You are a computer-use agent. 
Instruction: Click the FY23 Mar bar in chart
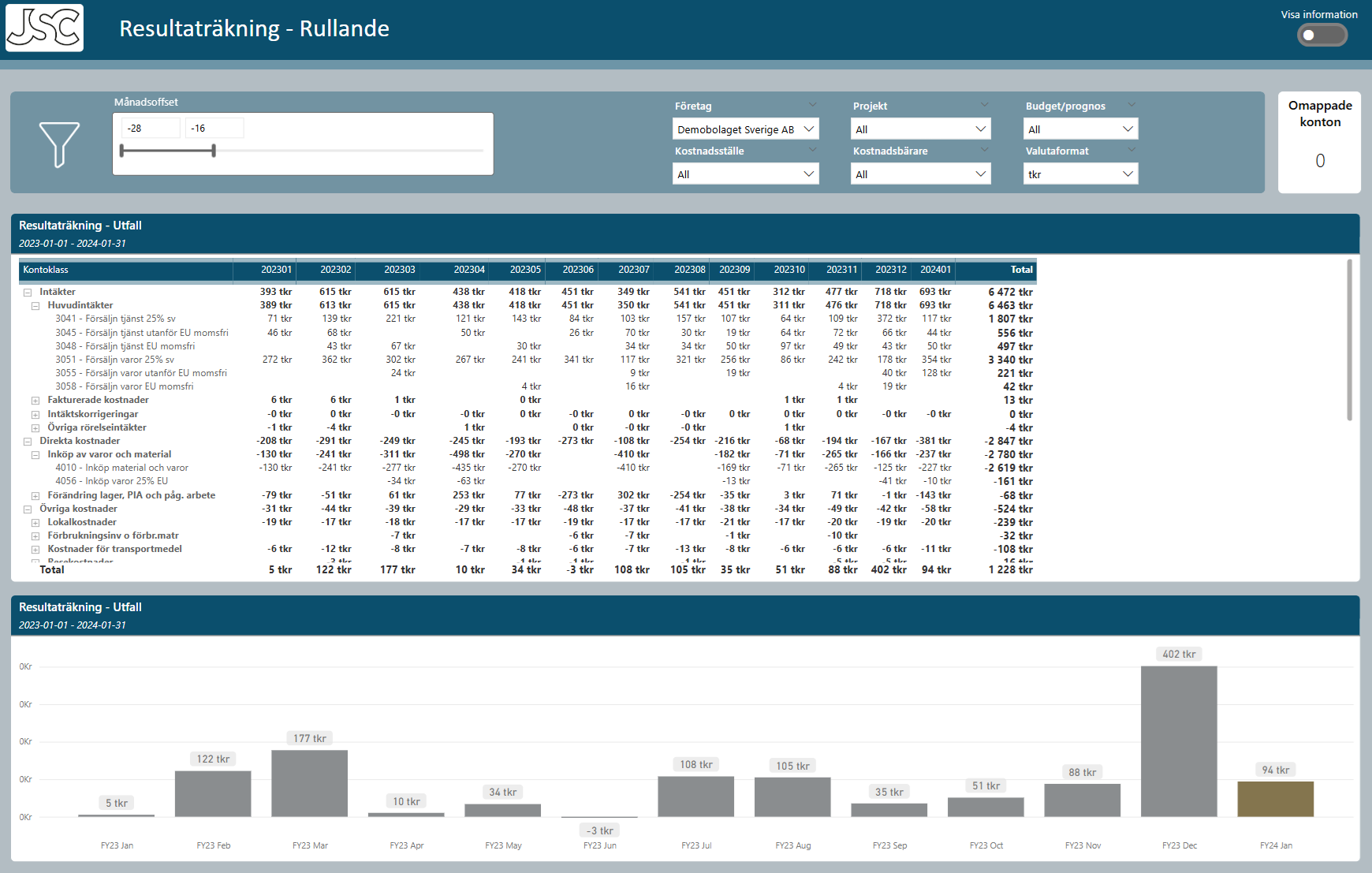coord(309,783)
